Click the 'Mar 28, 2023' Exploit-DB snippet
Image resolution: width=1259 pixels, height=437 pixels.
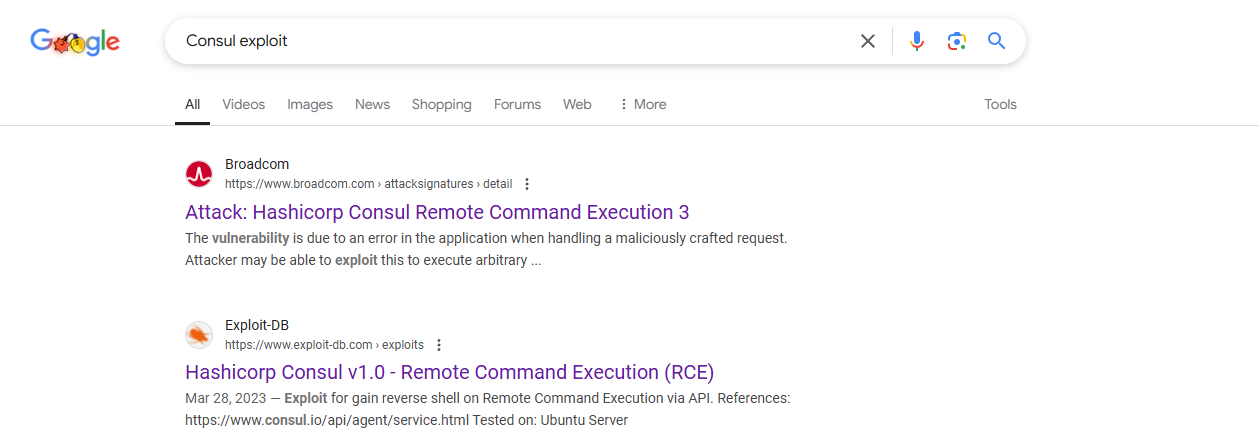tap(488, 409)
